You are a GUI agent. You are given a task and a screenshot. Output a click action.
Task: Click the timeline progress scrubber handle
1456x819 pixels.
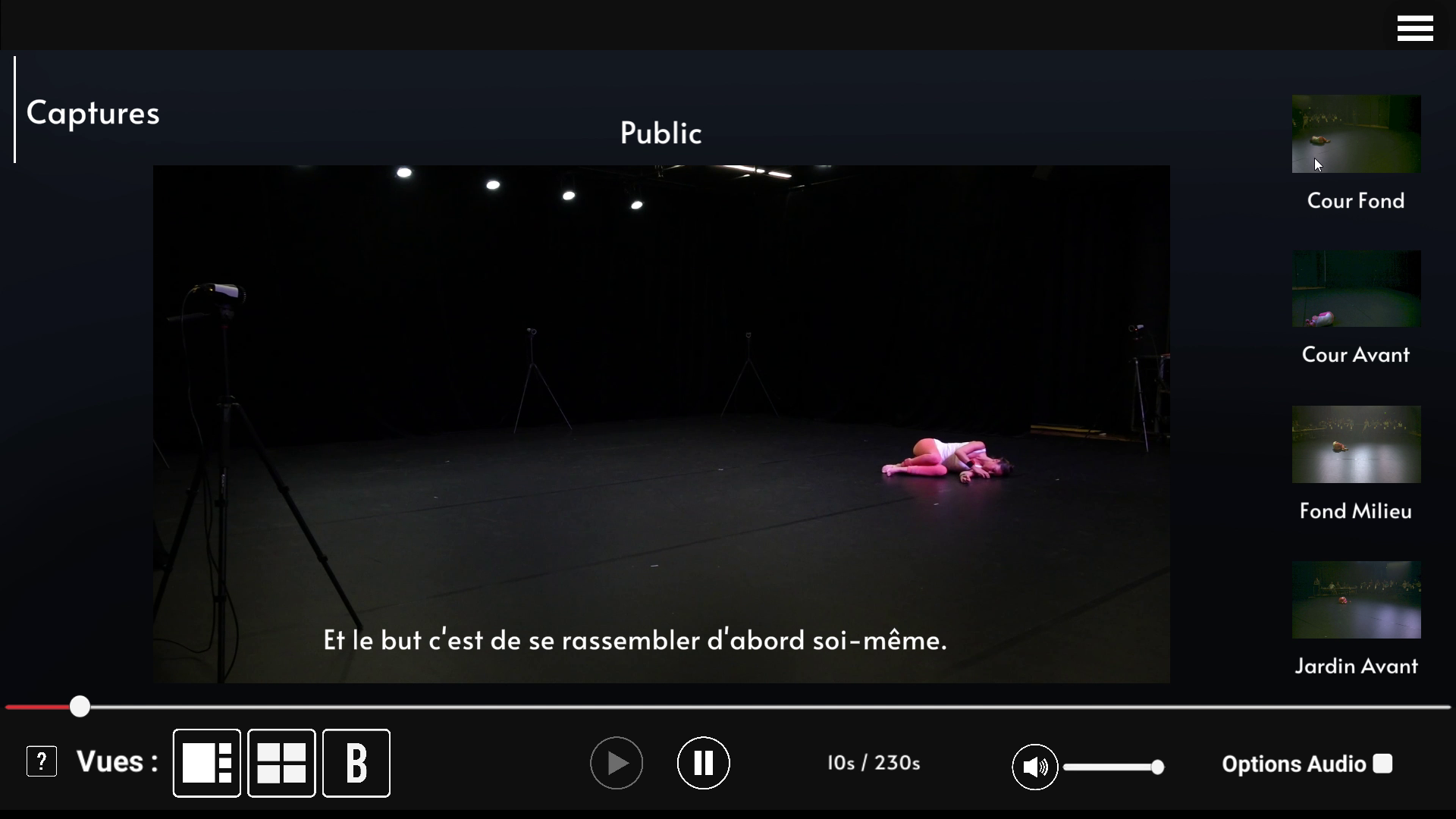80,707
